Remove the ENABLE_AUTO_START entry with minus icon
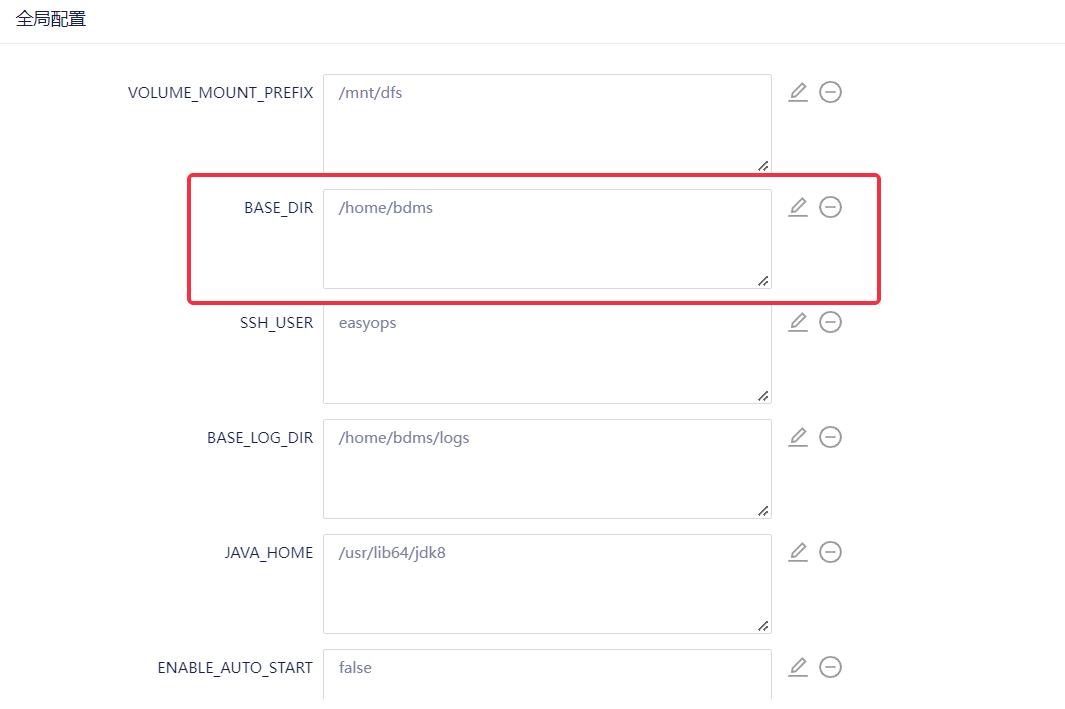1065x709 pixels. tap(830, 667)
